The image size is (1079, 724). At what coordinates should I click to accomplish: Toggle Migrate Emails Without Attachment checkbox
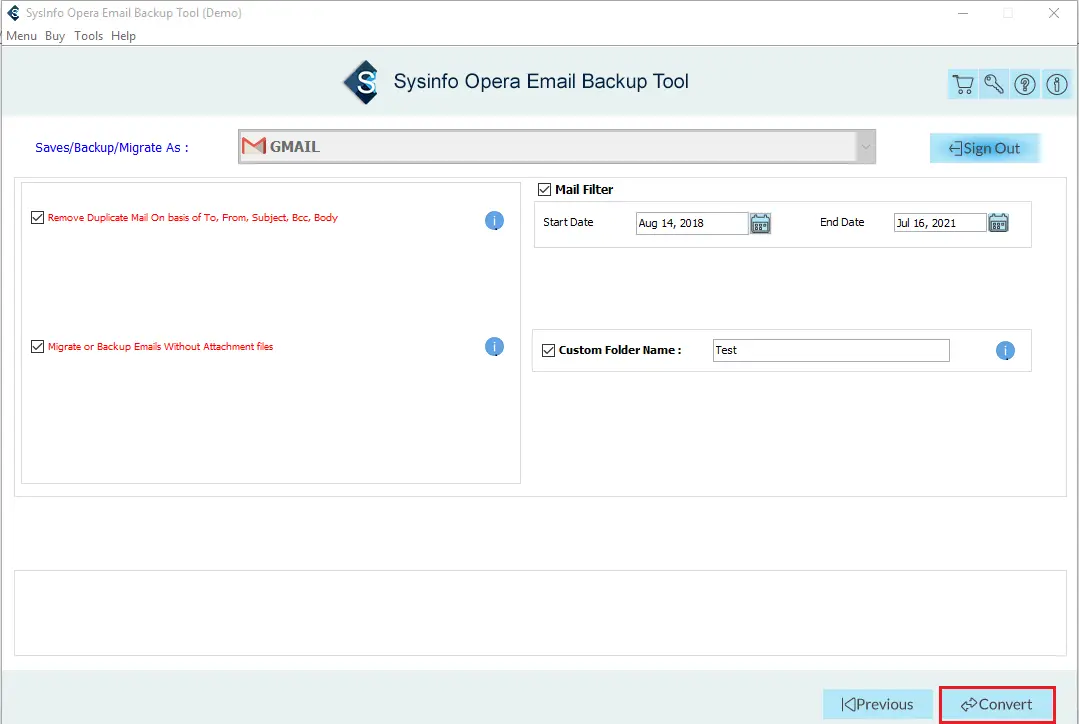pyautogui.click(x=38, y=347)
